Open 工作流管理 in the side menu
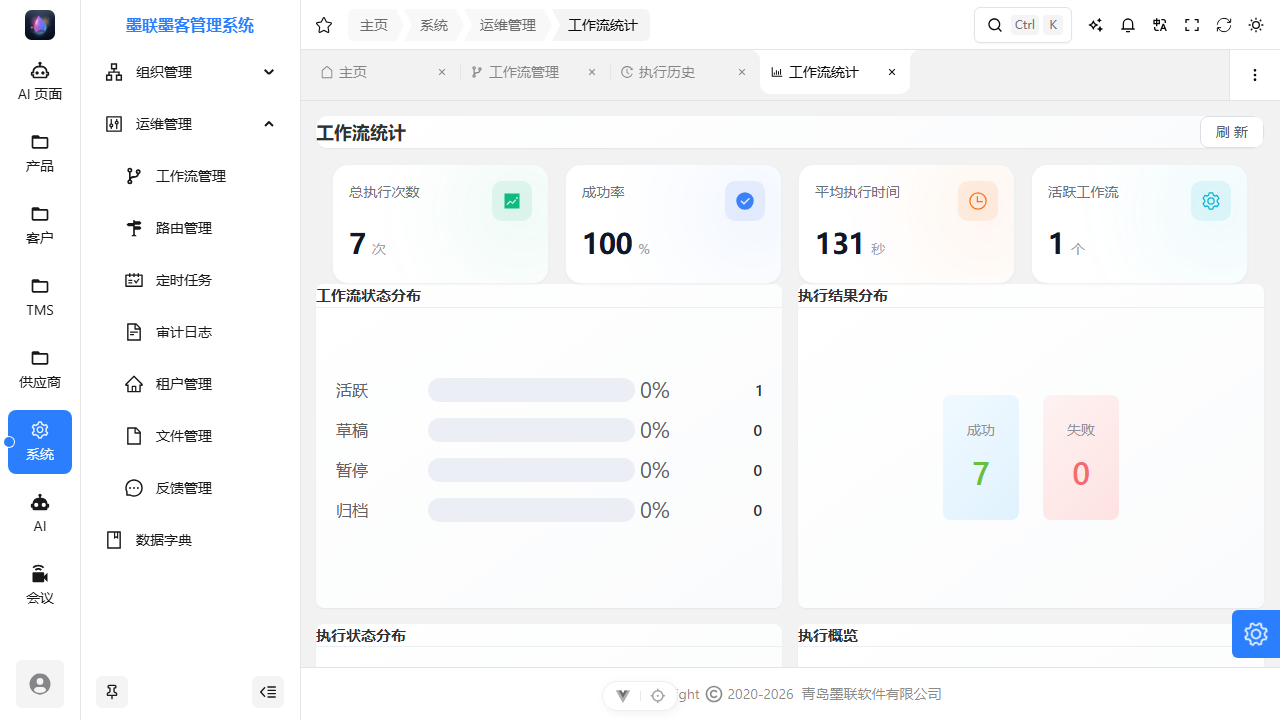 pyautogui.click(x=190, y=176)
